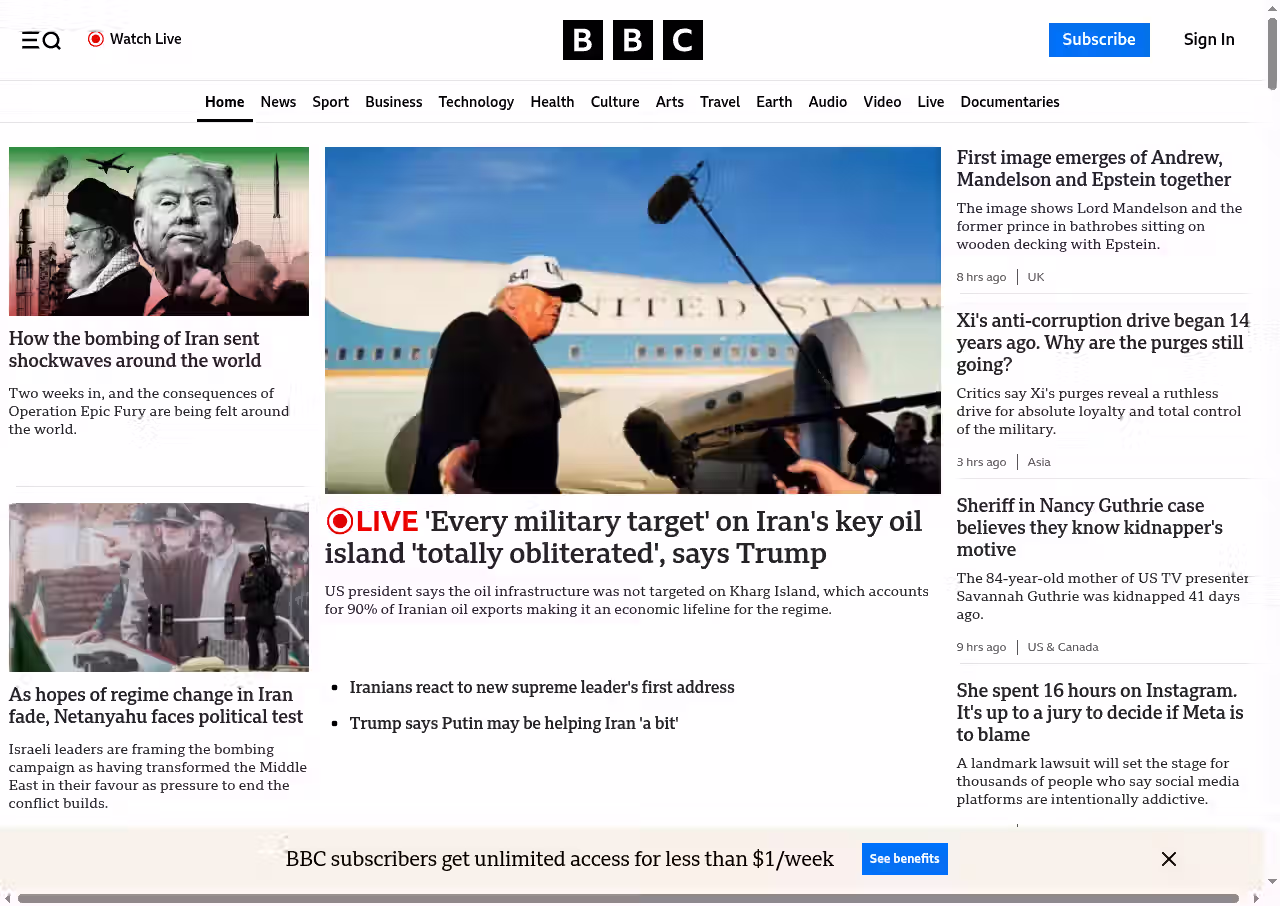Click the Sign In link
This screenshot has width=1280, height=906.
coord(1208,40)
